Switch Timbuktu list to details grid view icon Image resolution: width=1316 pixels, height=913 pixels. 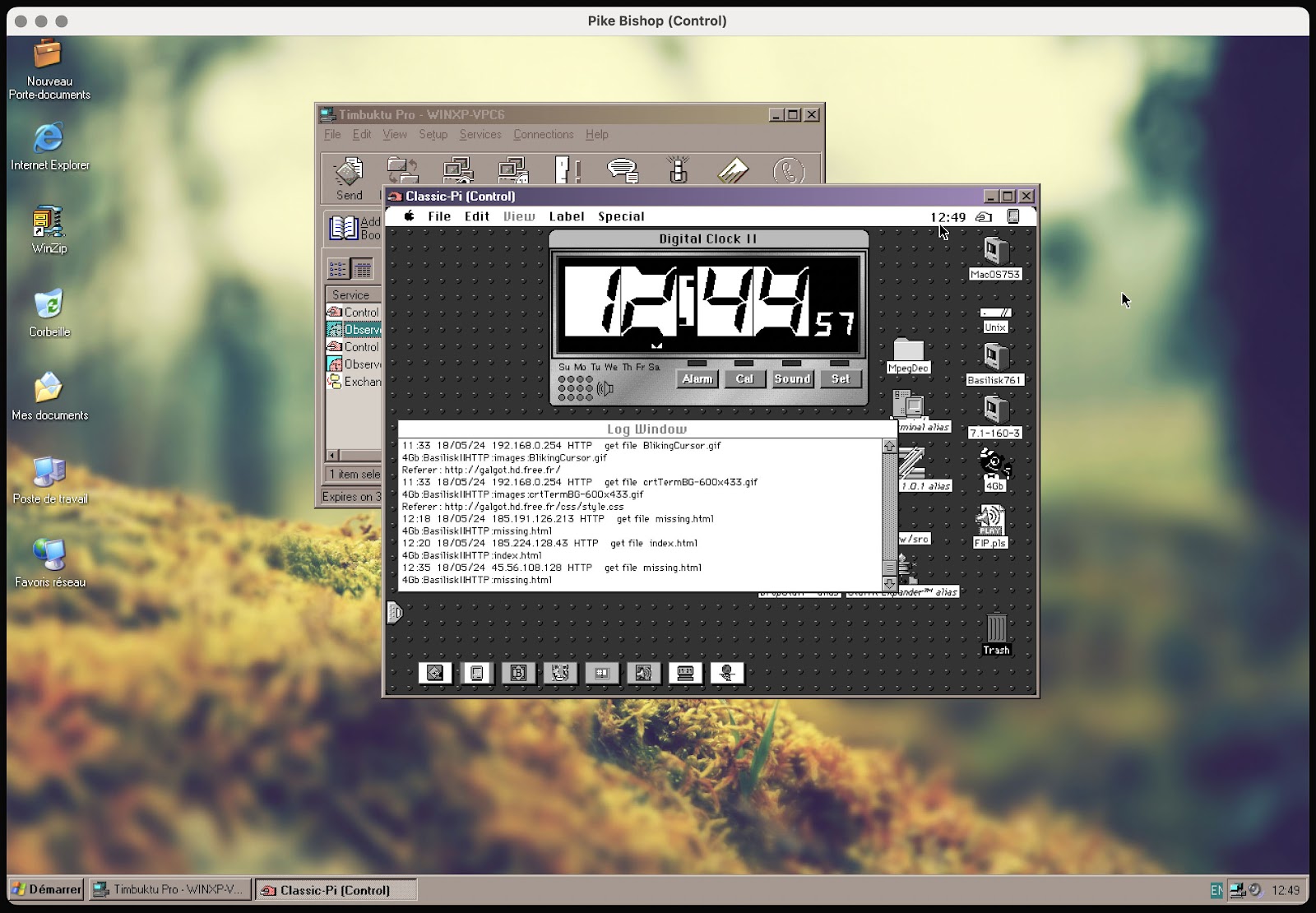(362, 269)
